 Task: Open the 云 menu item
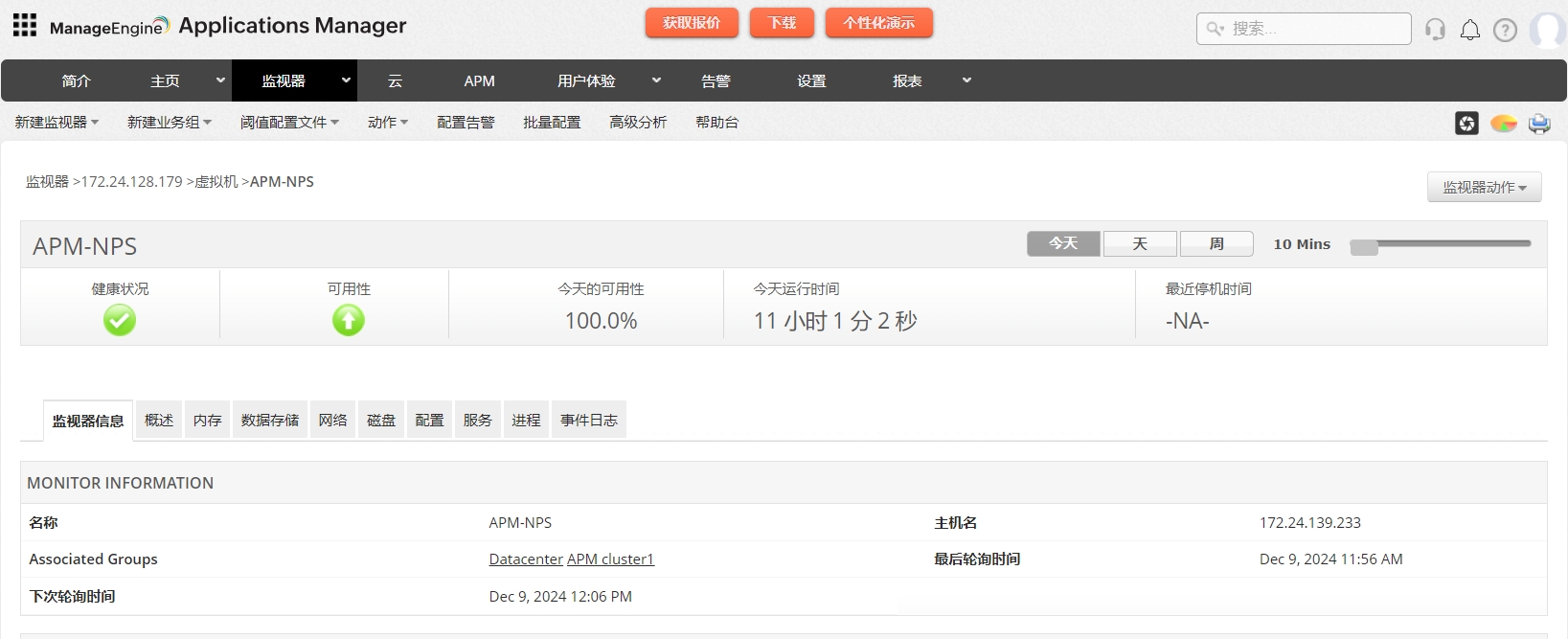coord(395,81)
